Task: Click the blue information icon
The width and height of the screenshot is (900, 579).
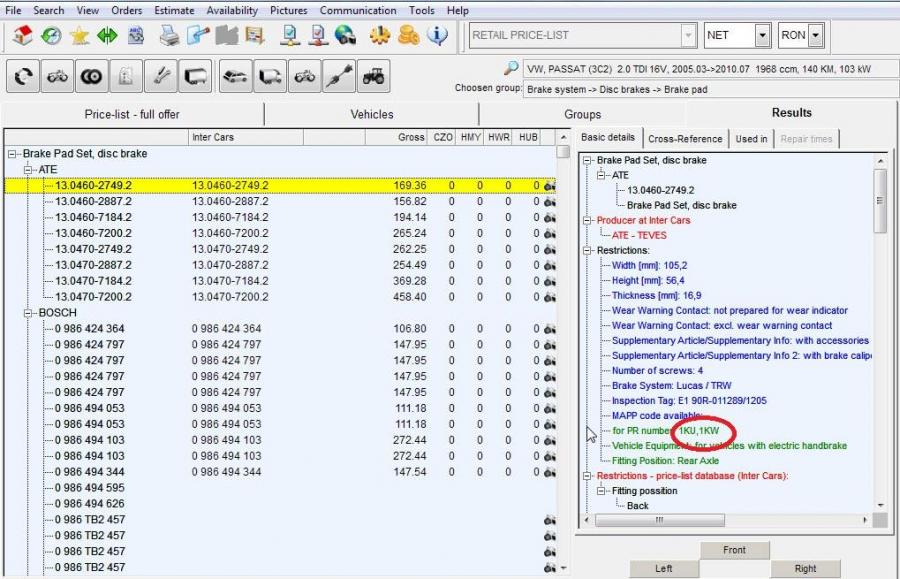Action: (437, 36)
